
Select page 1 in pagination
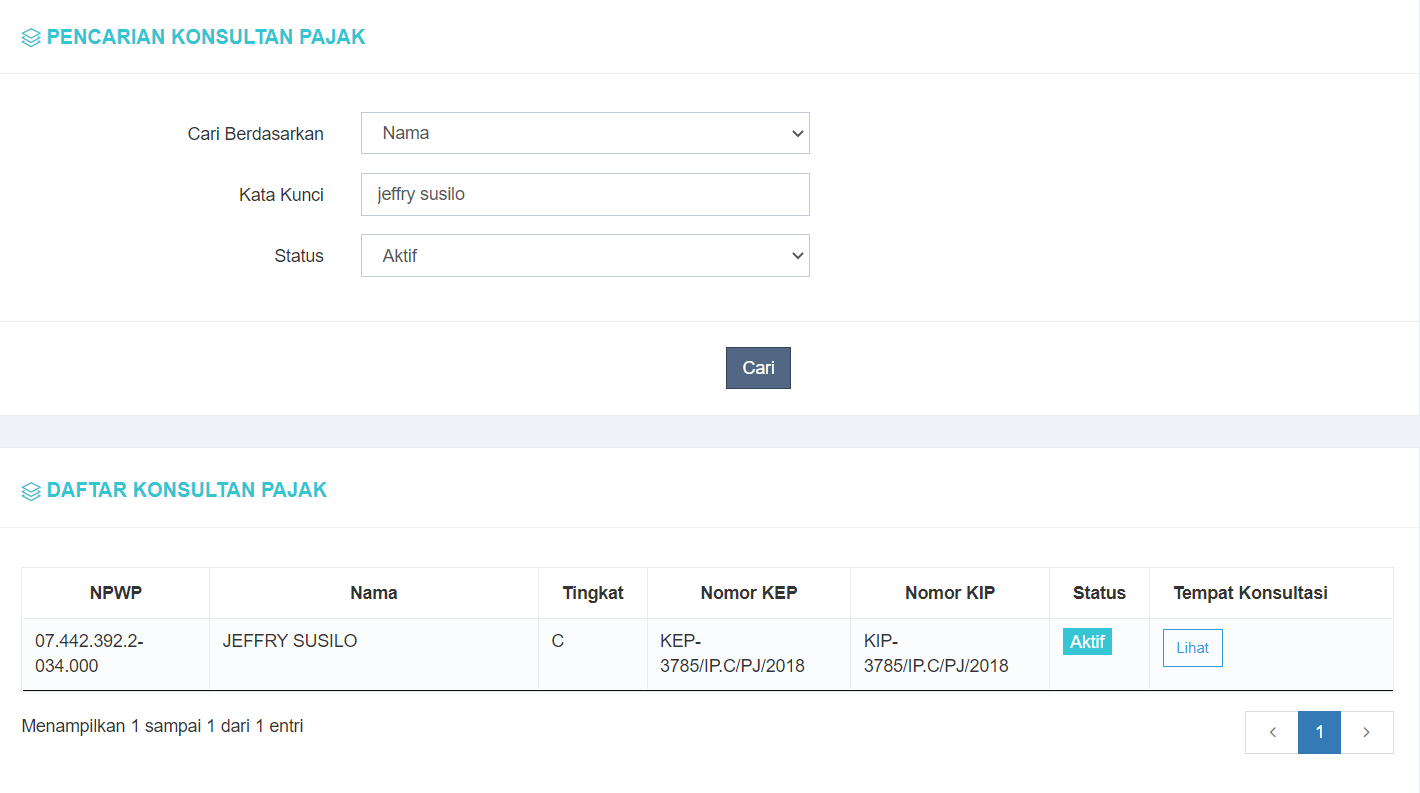click(1319, 732)
